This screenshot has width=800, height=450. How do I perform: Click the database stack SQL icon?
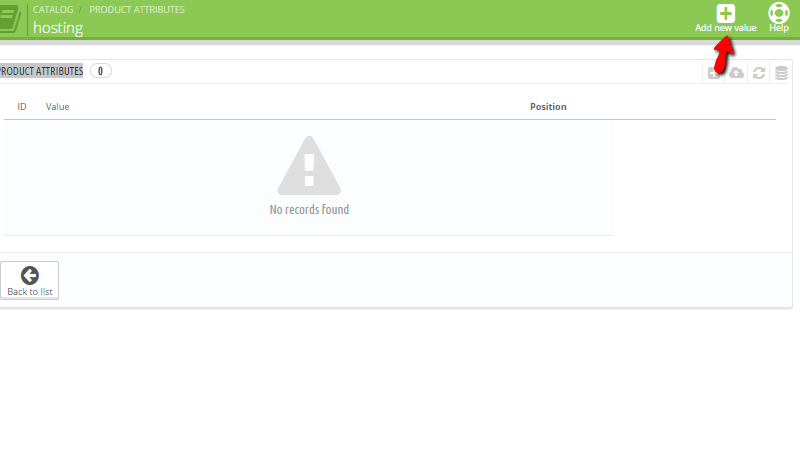point(782,73)
